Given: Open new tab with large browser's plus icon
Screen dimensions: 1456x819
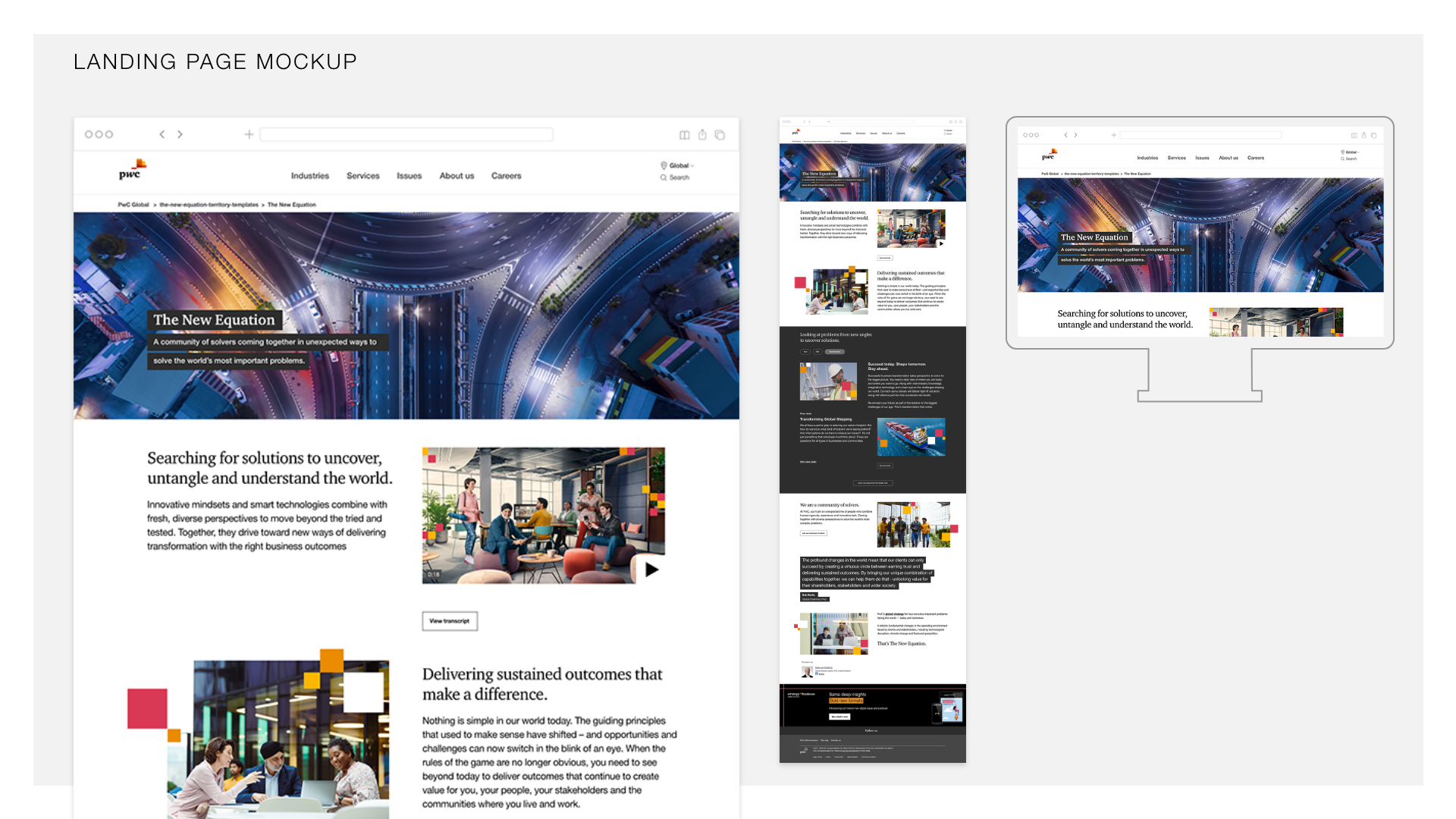Looking at the screenshot, I should [x=249, y=134].
